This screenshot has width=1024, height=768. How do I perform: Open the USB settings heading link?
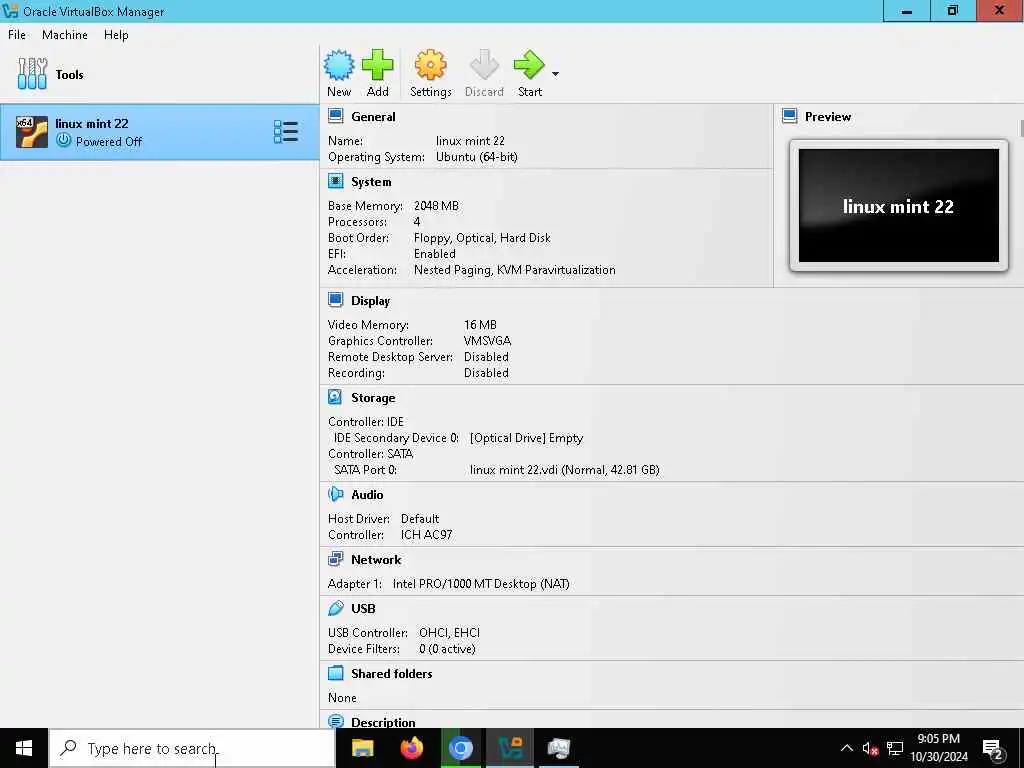pyautogui.click(x=363, y=609)
